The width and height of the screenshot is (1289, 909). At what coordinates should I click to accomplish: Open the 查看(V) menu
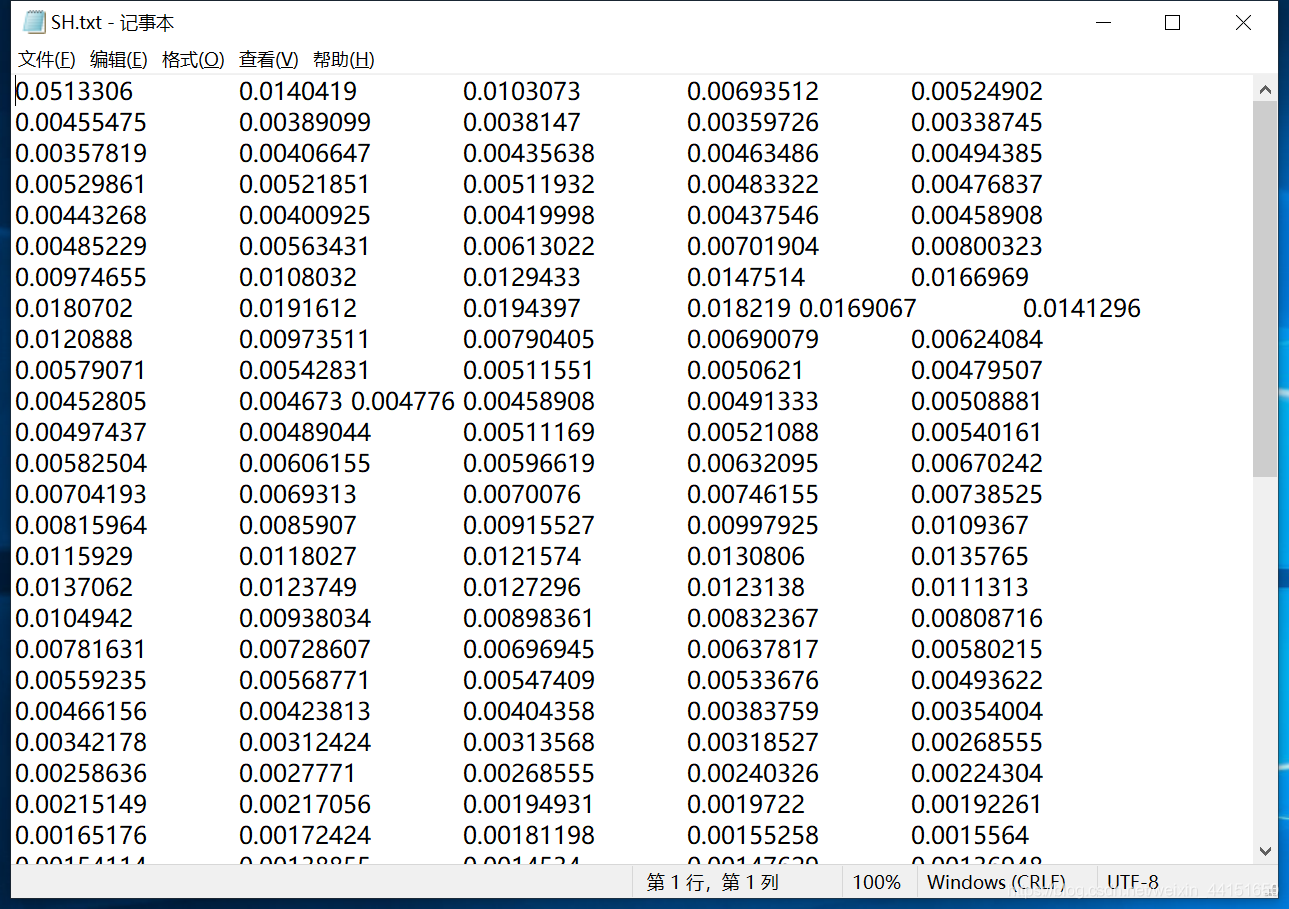point(269,60)
